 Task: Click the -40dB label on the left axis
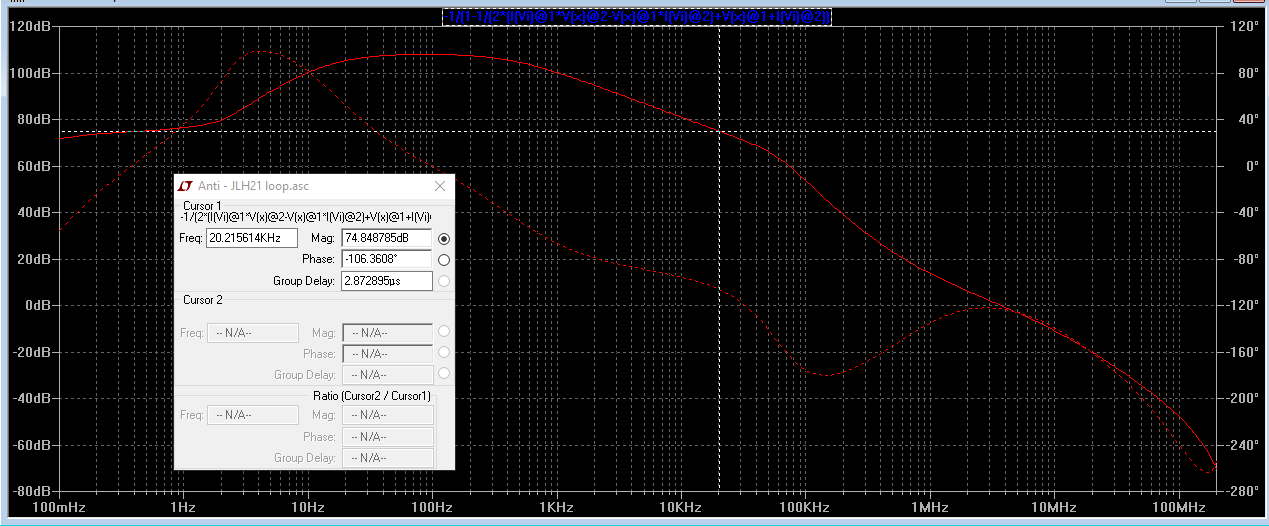tap(31, 399)
